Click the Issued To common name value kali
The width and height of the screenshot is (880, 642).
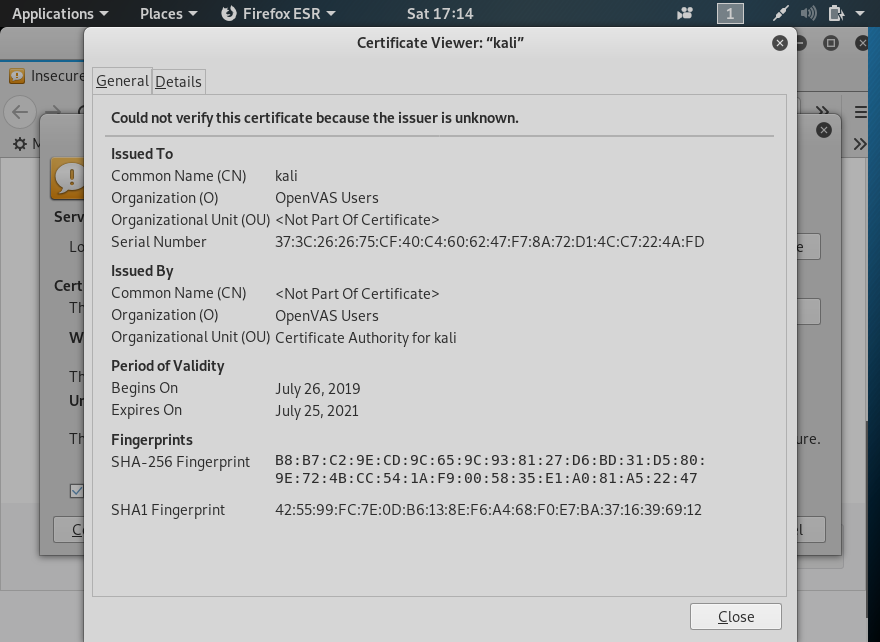click(x=286, y=176)
